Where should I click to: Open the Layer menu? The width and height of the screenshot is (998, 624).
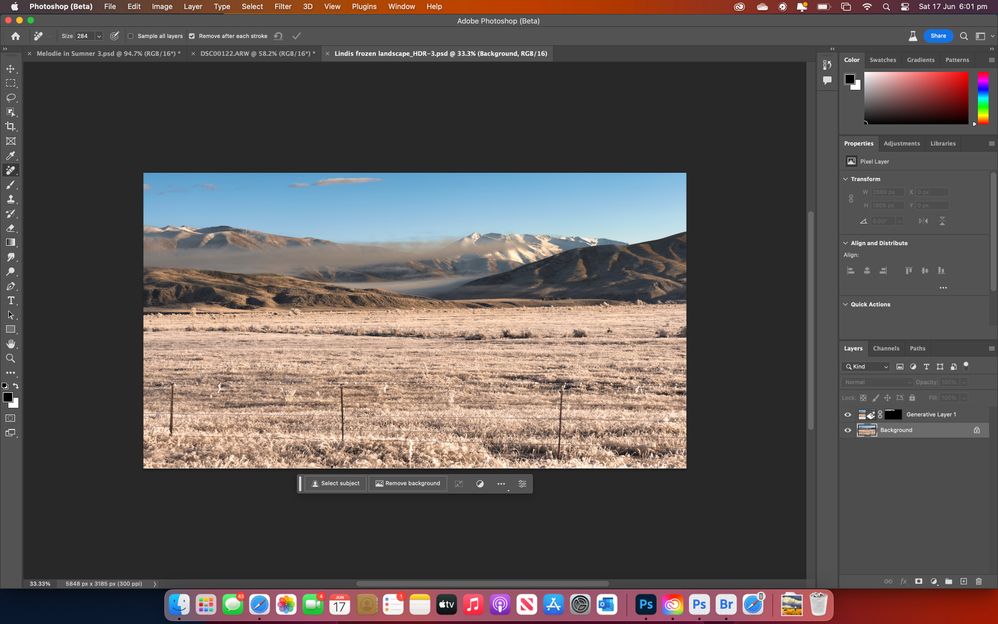point(193,6)
